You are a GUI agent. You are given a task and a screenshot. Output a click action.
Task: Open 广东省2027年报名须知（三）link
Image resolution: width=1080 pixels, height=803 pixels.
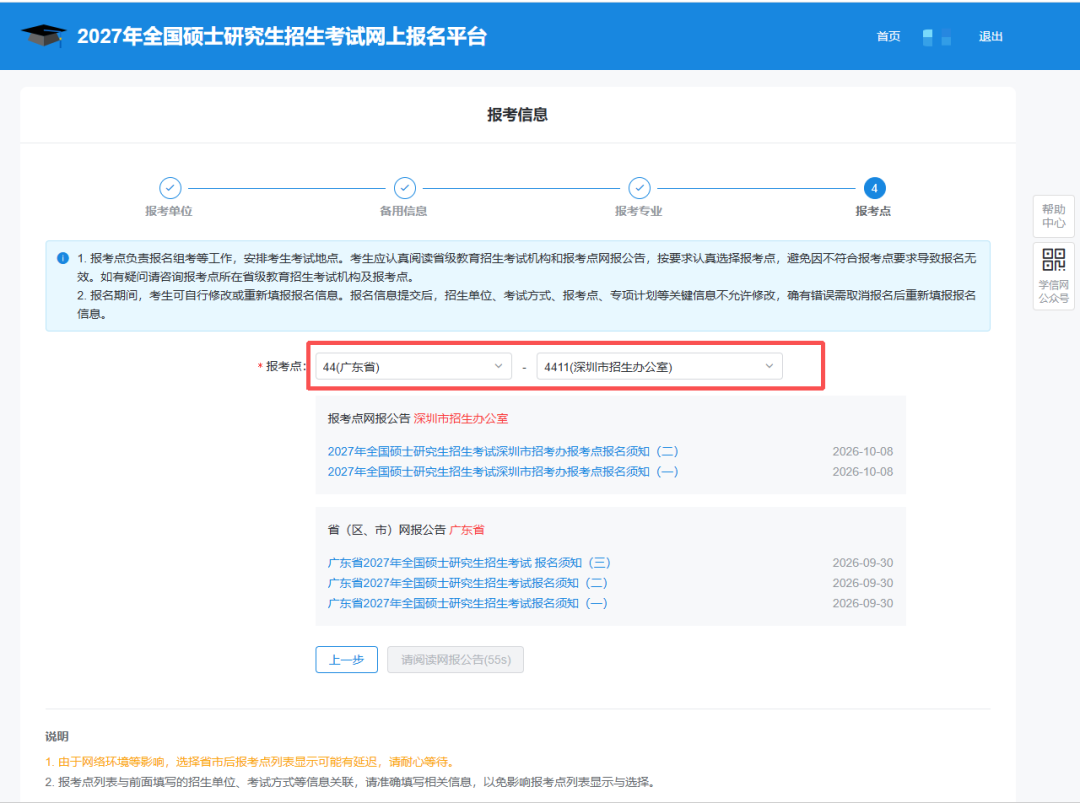[469, 563]
